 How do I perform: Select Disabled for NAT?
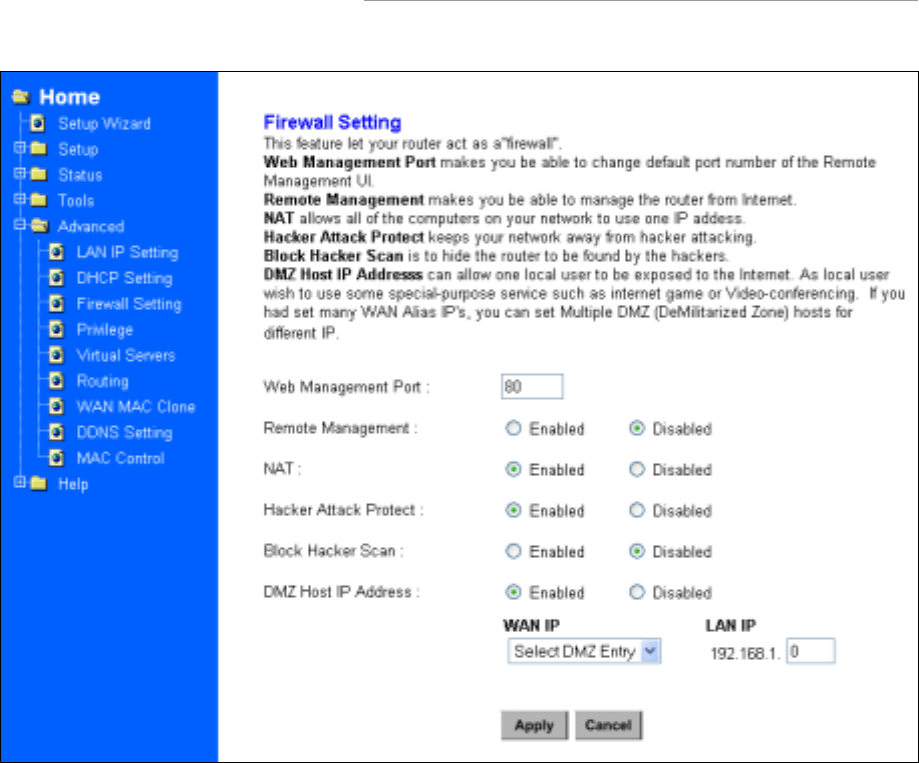(637, 469)
